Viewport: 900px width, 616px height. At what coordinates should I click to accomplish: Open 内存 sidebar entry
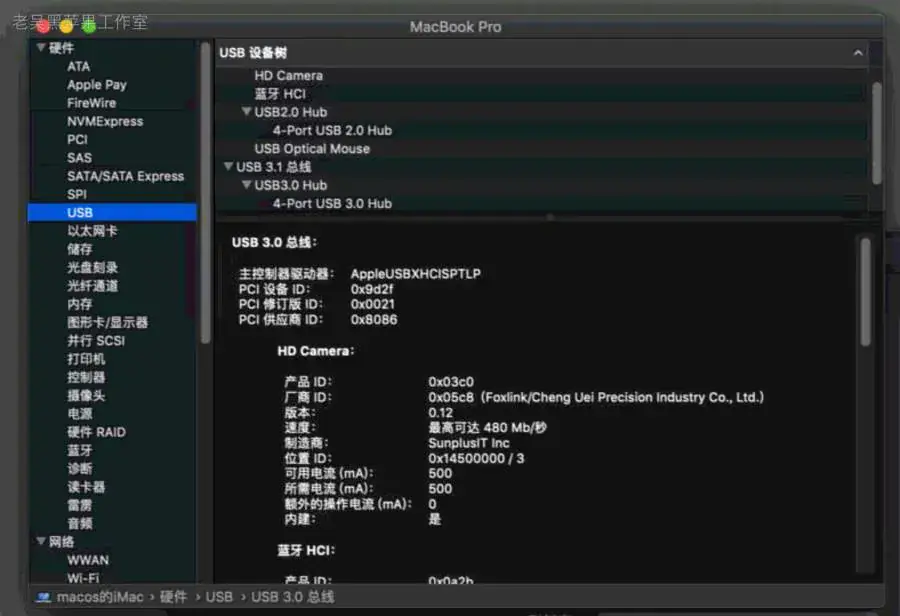tap(80, 304)
